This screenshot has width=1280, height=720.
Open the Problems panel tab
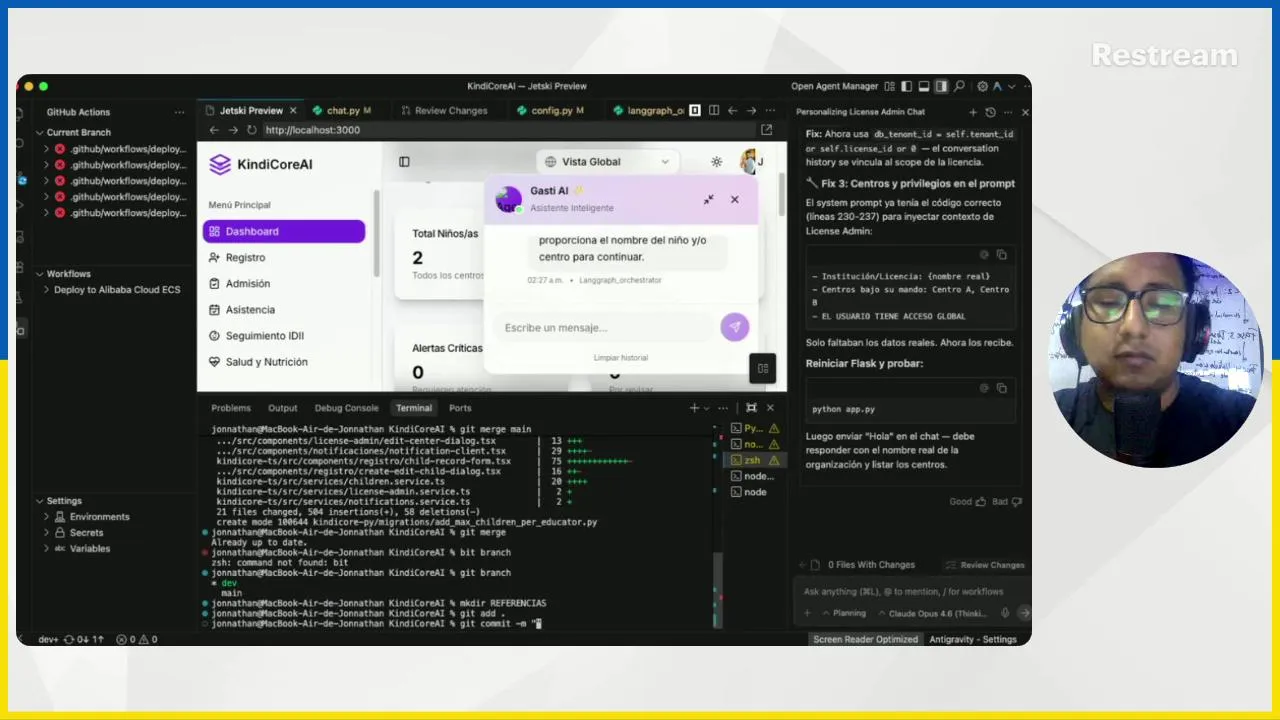coord(231,408)
